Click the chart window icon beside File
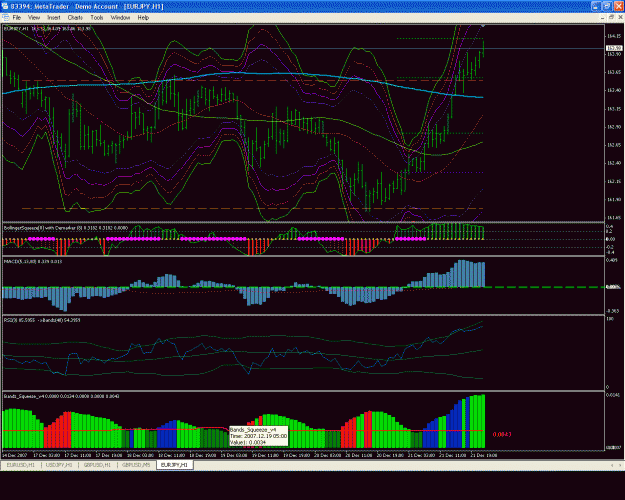625x500 pixels. click(5, 18)
